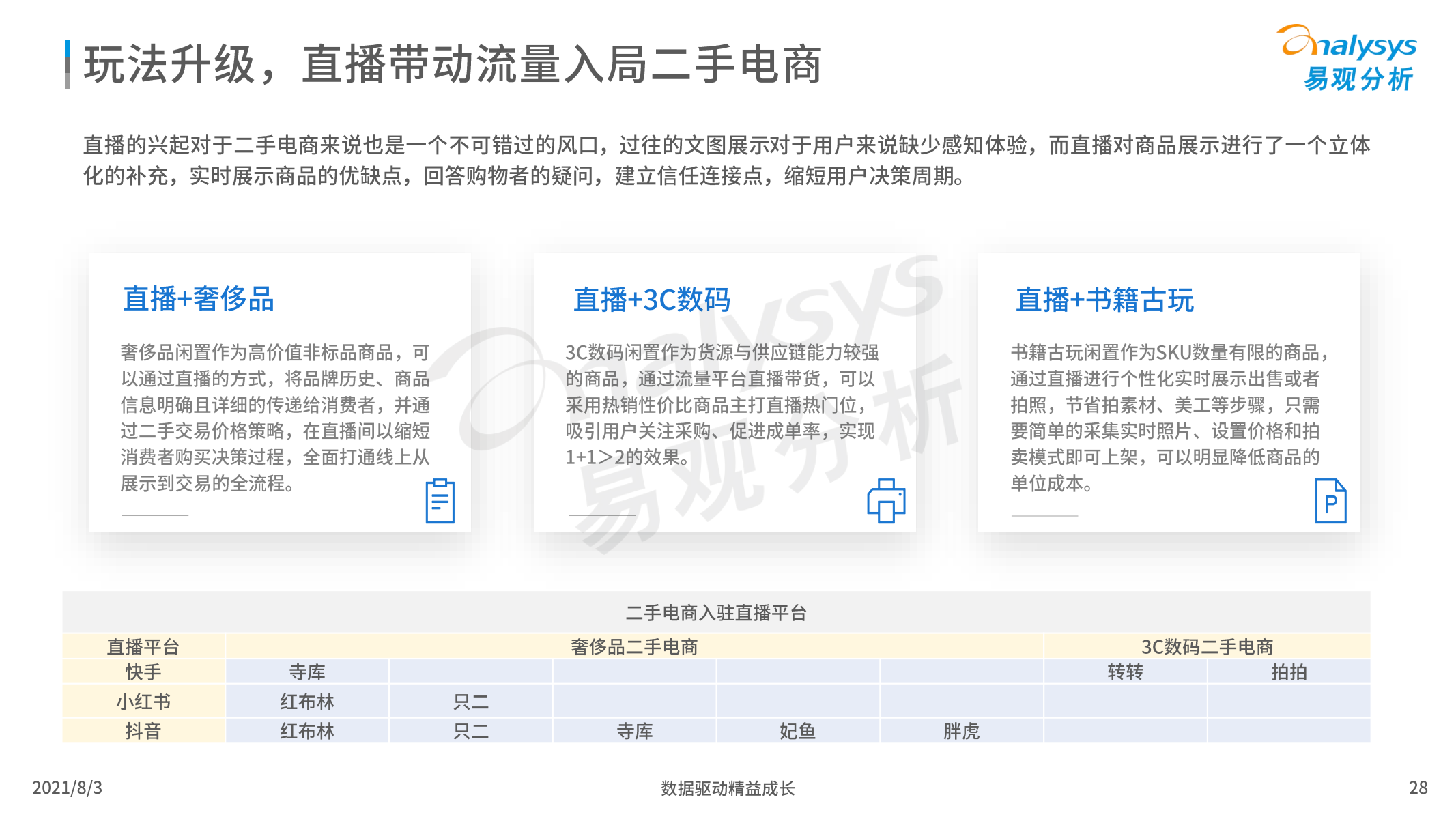Image resolution: width=1456 pixels, height=819 pixels.
Task: Click the 直播平台 header cell
Action: [x=143, y=646]
